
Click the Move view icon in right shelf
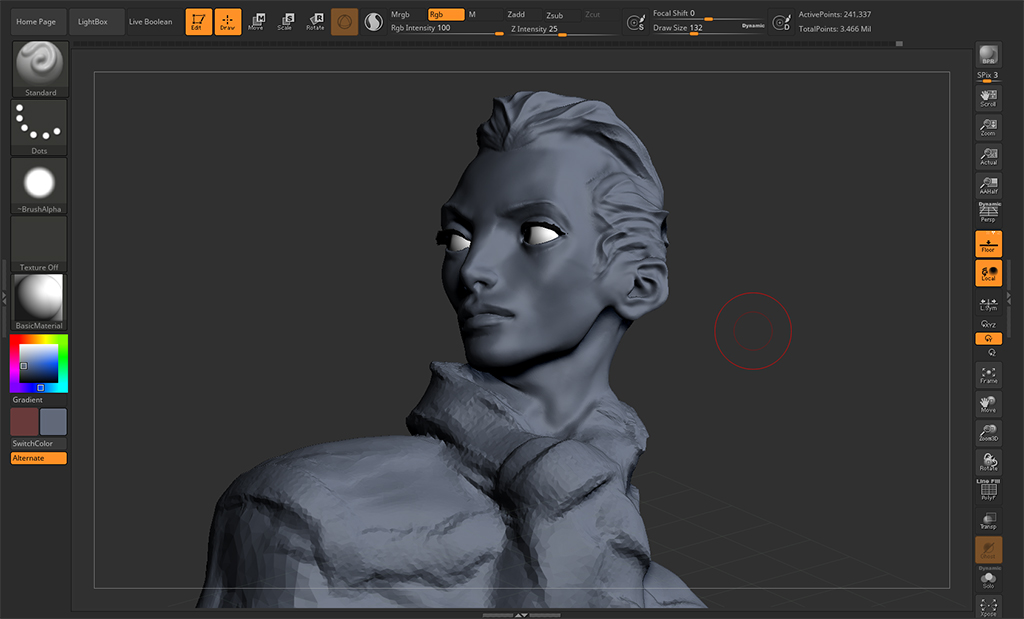(x=988, y=404)
